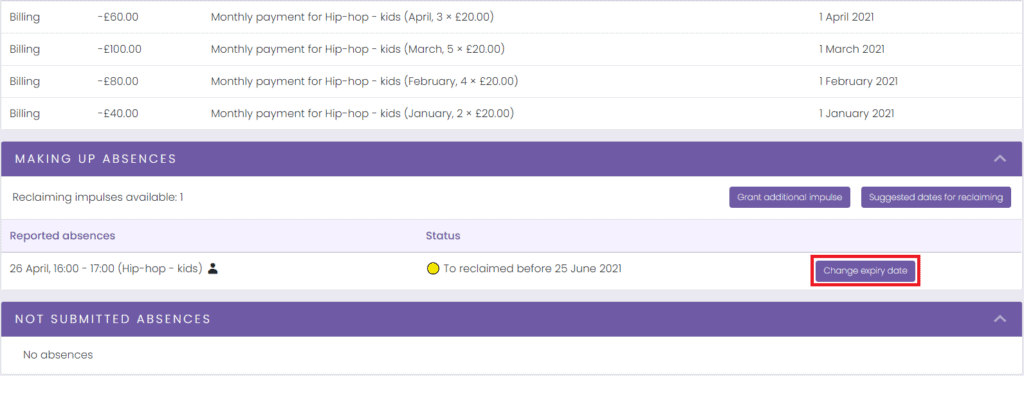
Task: Click the Reclaiming impulses available text
Action: (x=98, y=196)
